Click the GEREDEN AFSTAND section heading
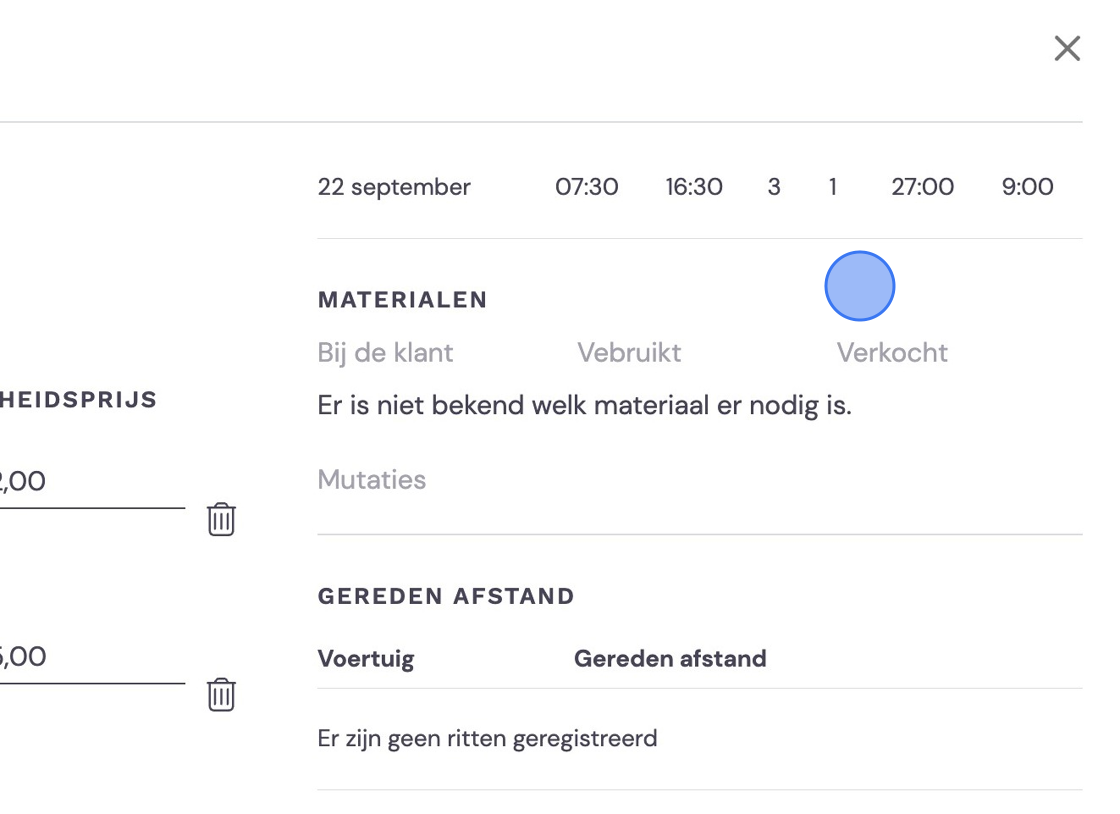This screenshot has width=1120, height=814. (446, 596)
